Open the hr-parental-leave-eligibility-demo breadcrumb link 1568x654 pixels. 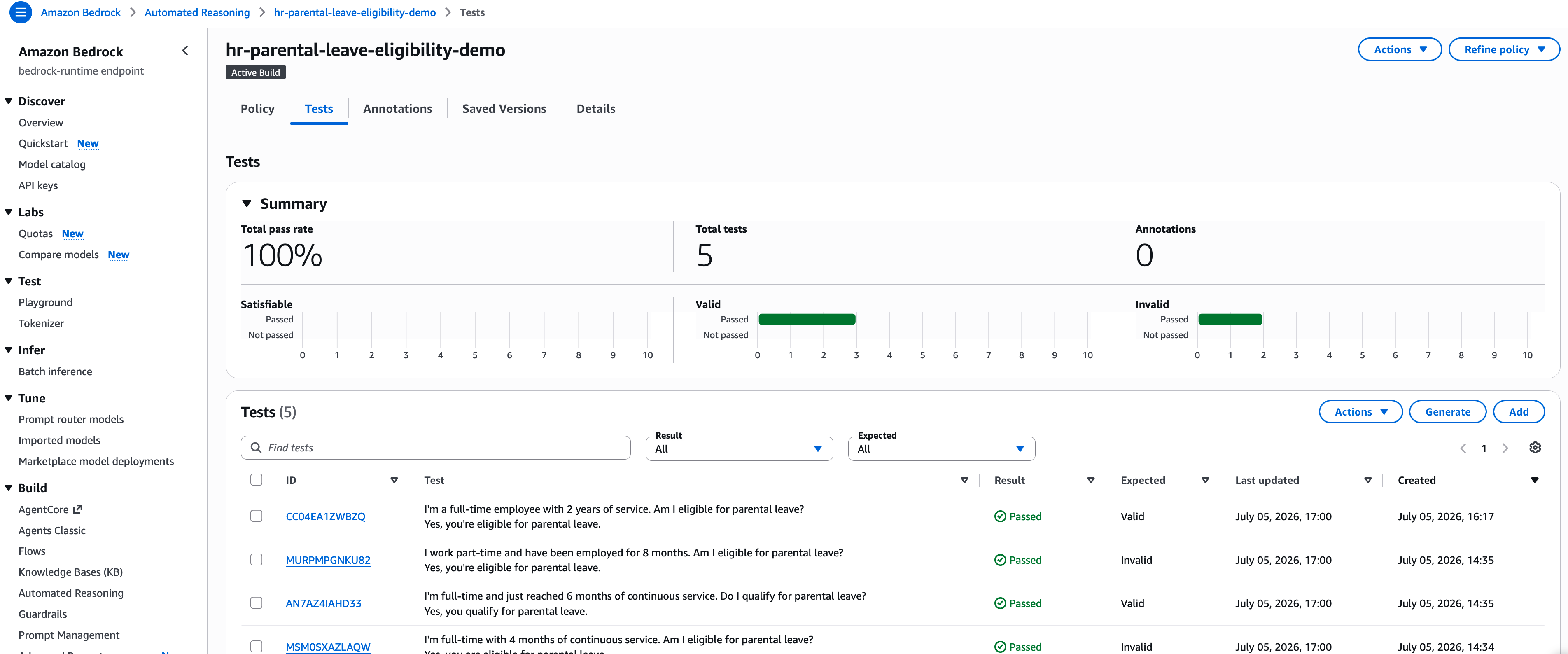(355, 12)
